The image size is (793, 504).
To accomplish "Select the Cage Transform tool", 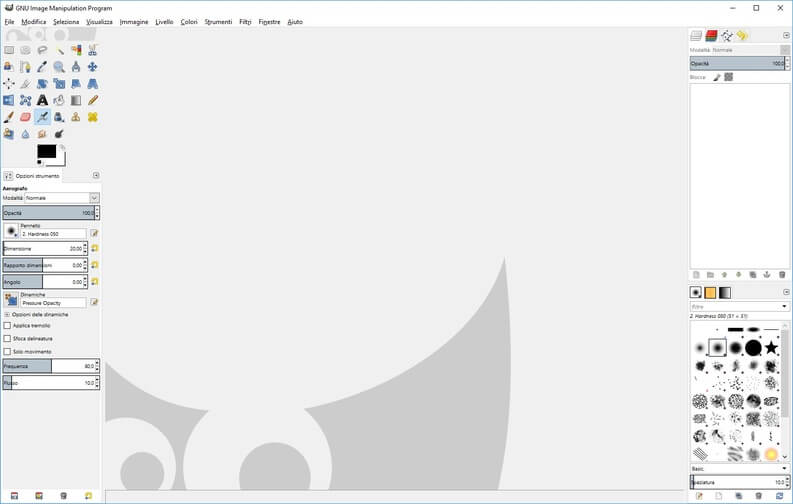I will pyautogui.click(x=25, y=100).
